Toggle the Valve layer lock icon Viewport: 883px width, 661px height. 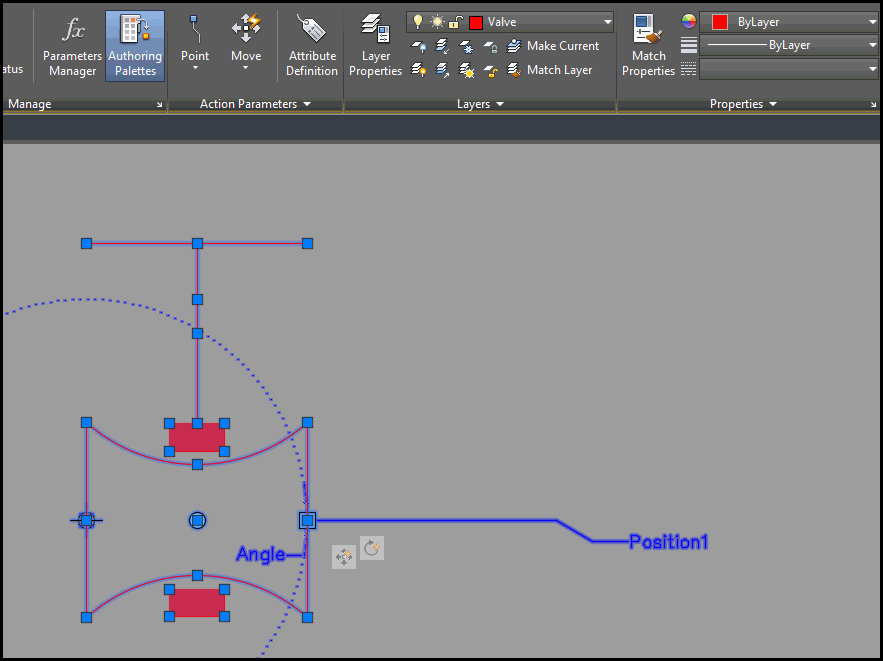455,22
